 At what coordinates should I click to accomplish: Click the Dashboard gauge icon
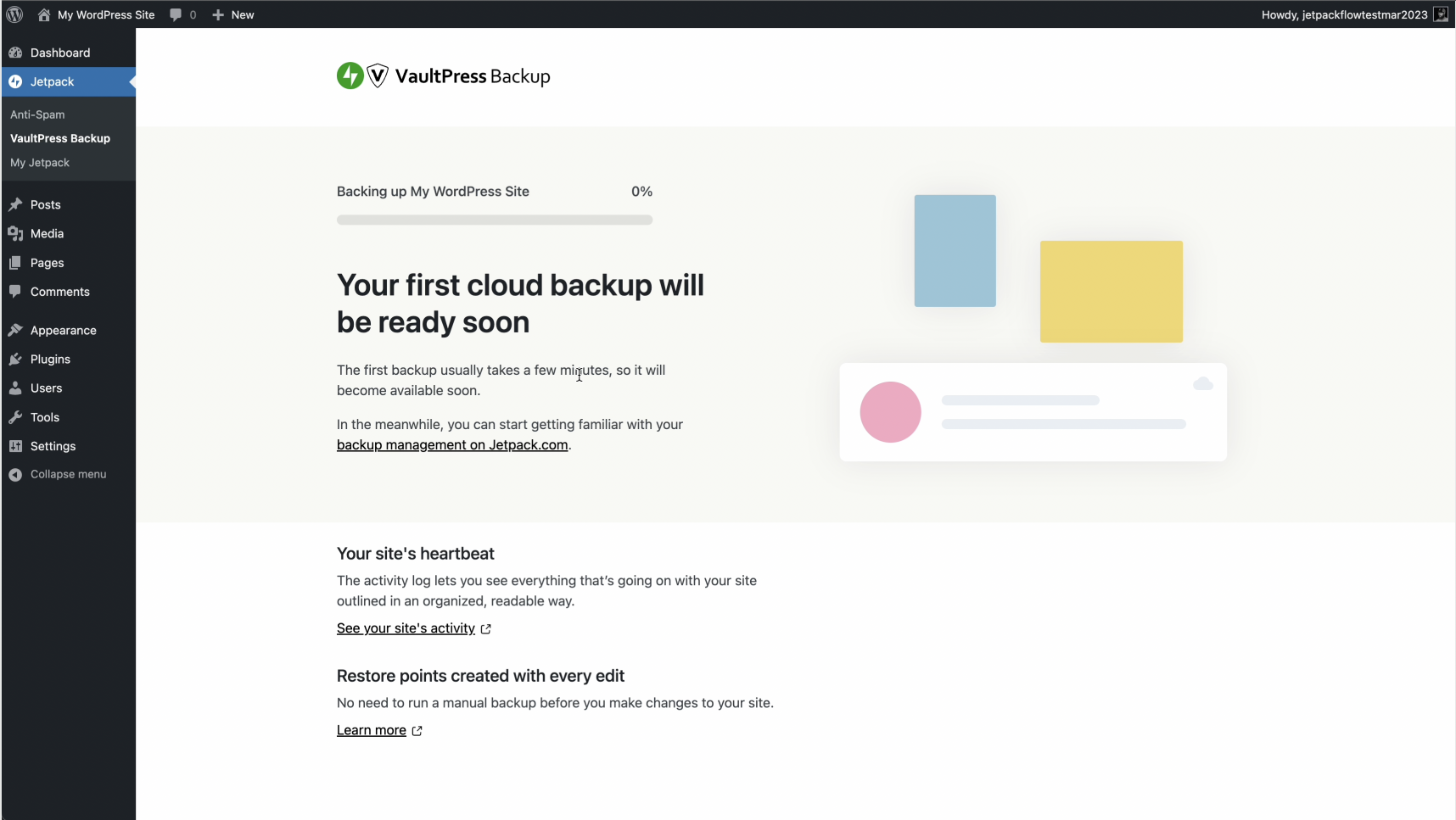(x=15, y=53)
